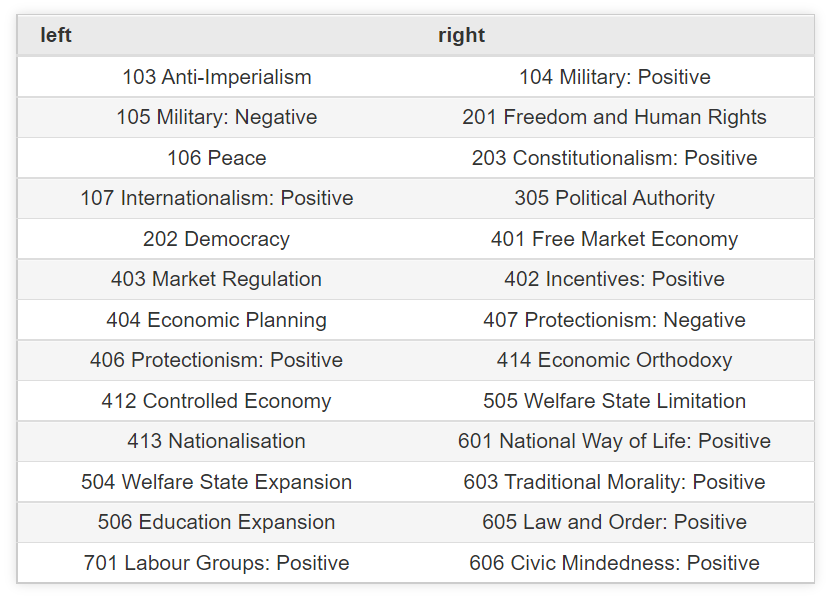Screen dimensions: 829x600
Task: Select the '106 Peace' cell
Action: tap(217, 158)
